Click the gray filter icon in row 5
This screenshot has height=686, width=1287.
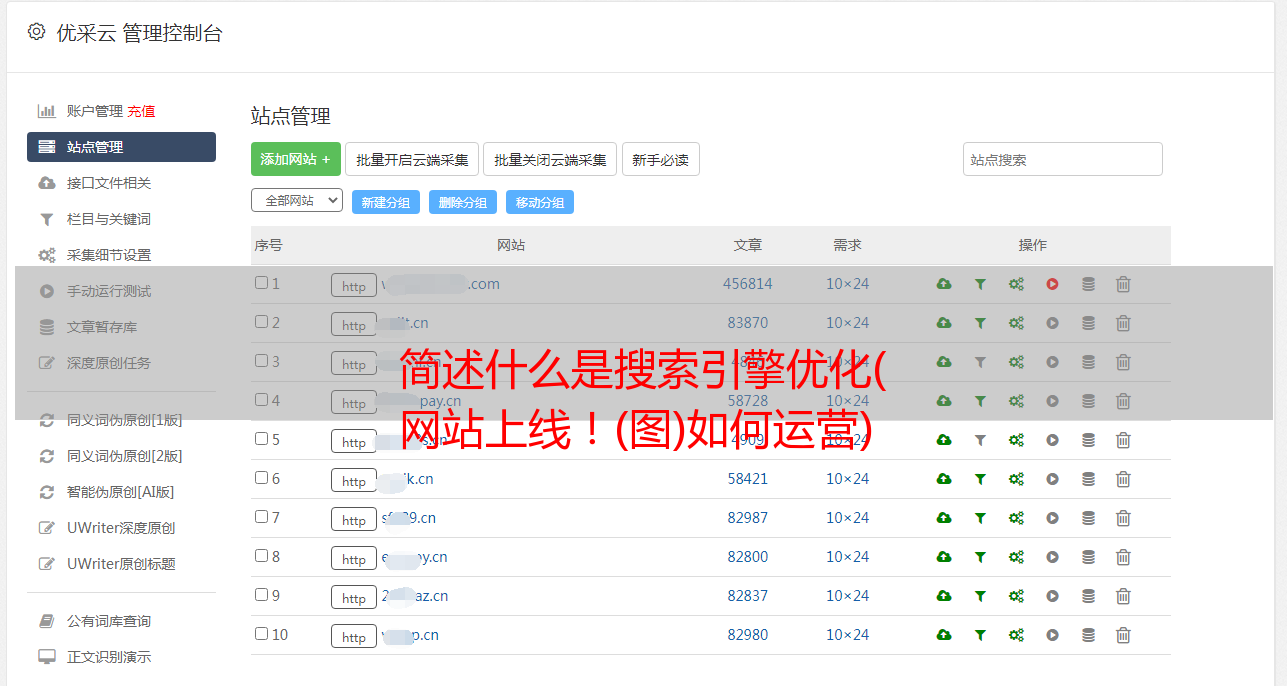pyautogui.click(x=980, y=440)
